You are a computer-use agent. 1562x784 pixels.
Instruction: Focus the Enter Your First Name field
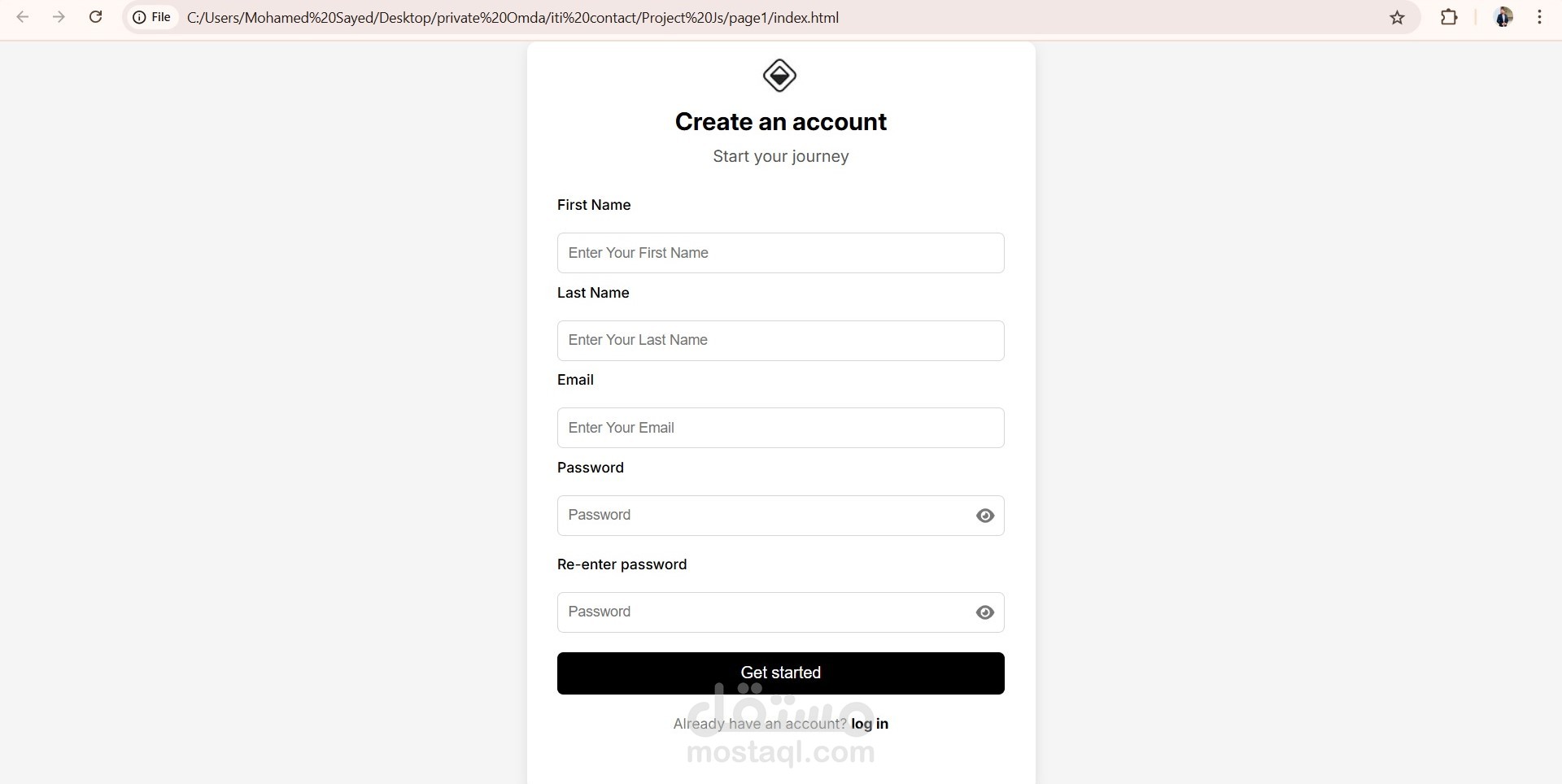781,253
